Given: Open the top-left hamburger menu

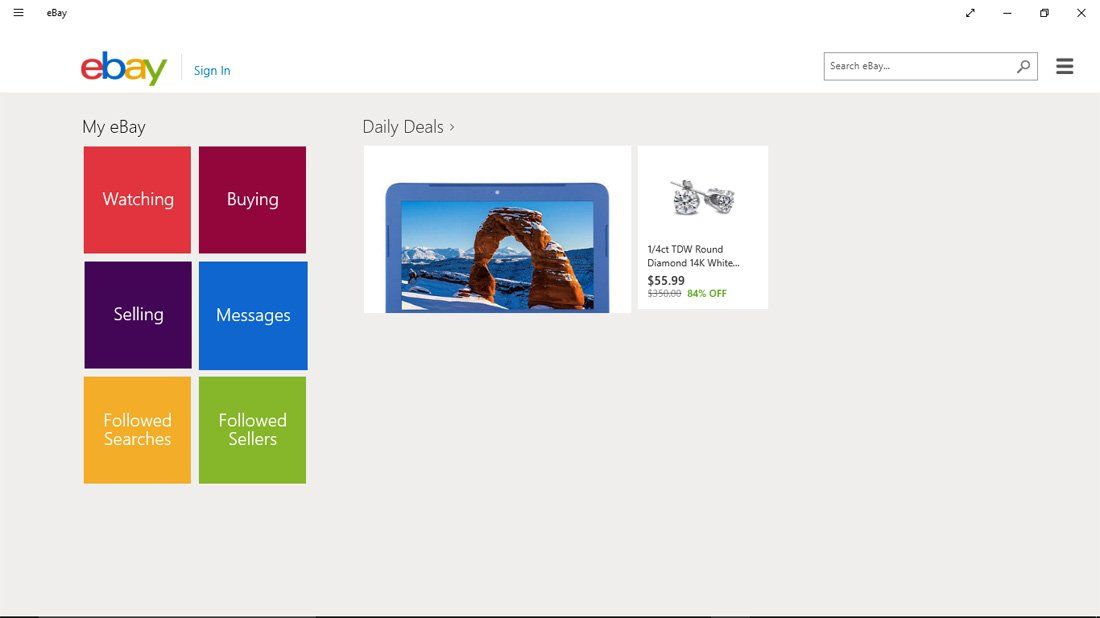Looking at the screenshot, I should click(x=16, y=12).
